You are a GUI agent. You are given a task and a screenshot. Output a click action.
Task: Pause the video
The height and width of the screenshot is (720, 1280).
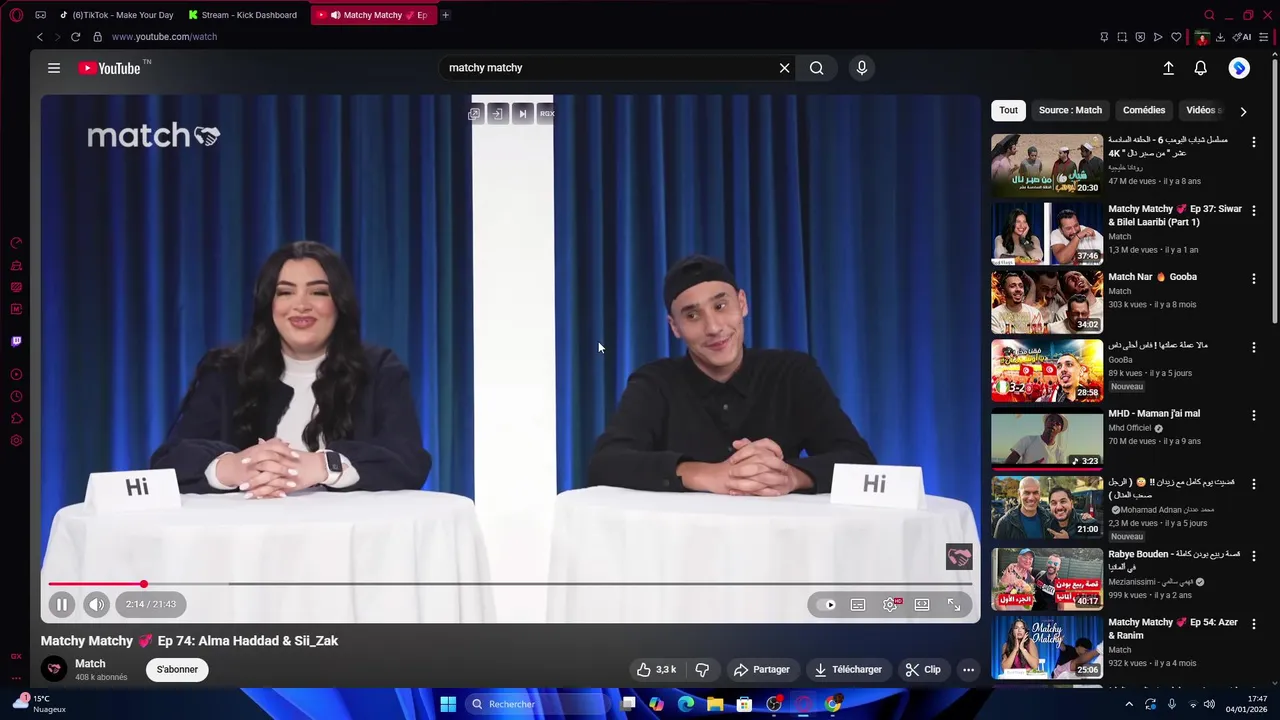point(61,604)
